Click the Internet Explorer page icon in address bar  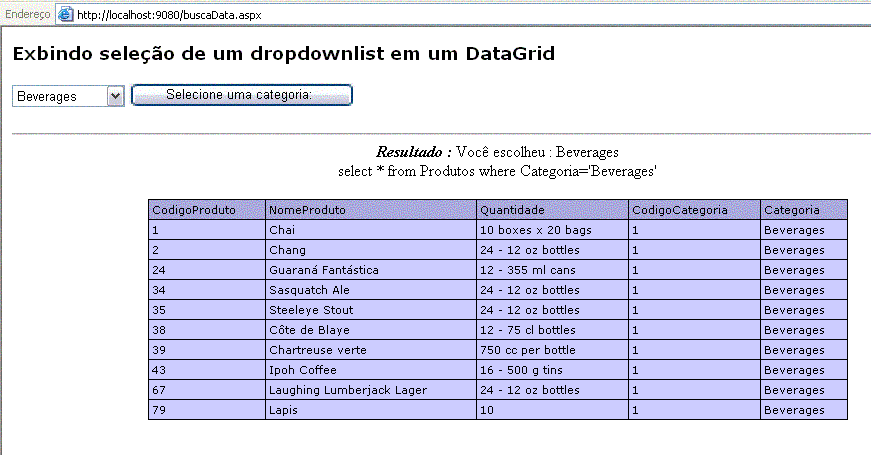pyautogui.click(x=66, y=14)
